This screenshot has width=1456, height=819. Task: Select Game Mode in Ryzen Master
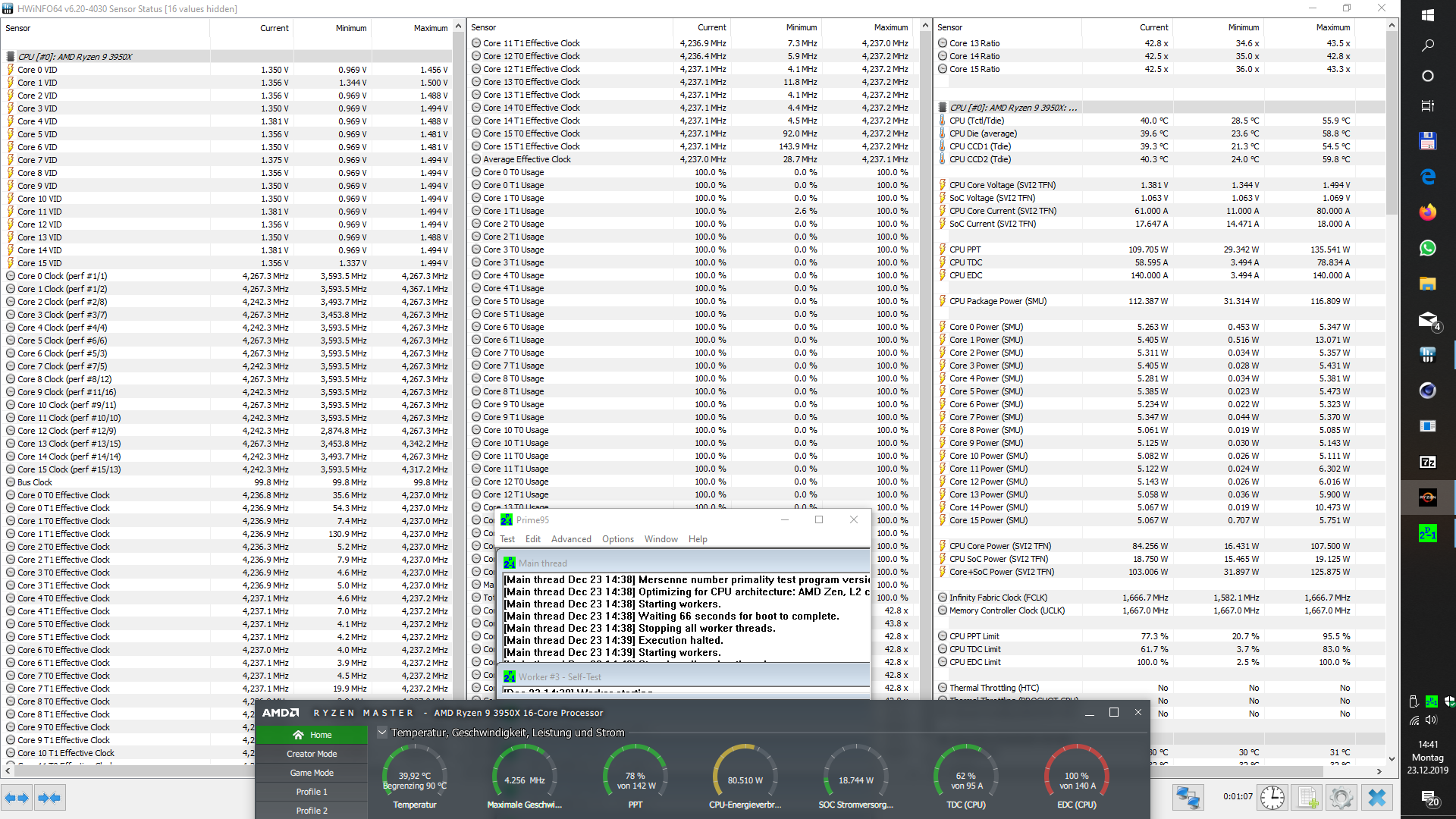point(312,773)
